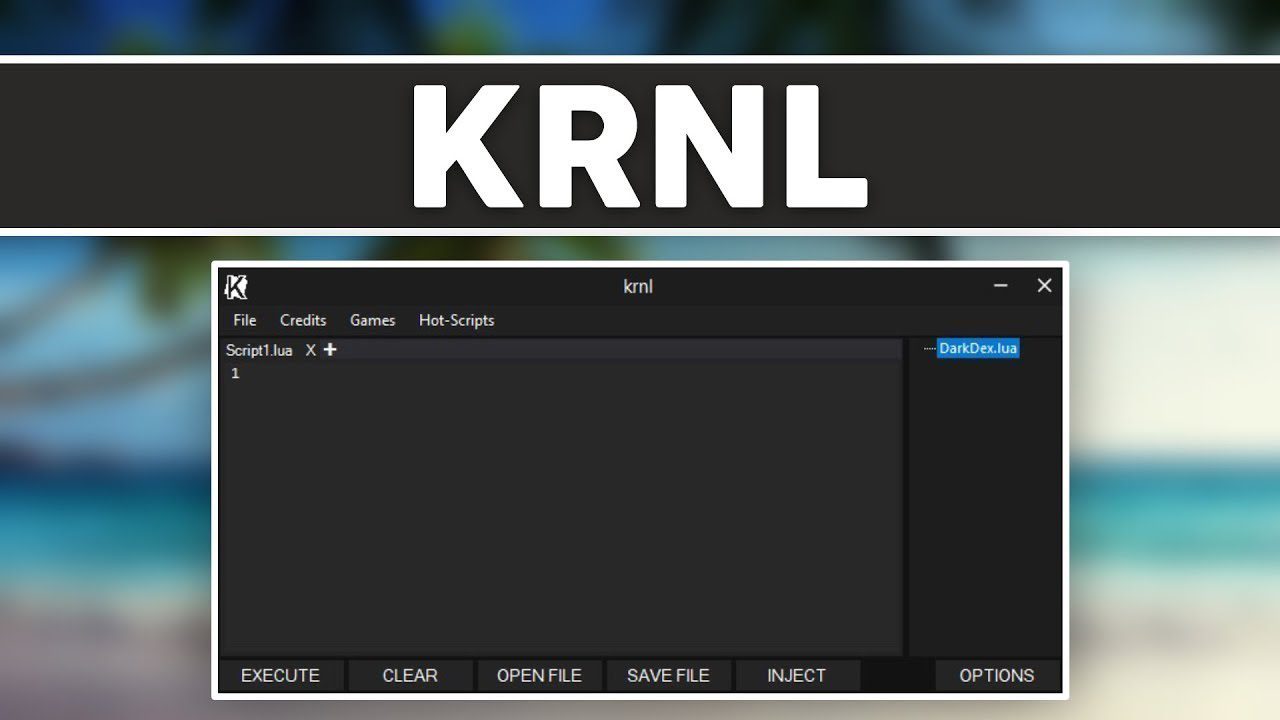The height and width of the screenshot is (720, 1280).
Task: Open the Games menu
Action: click(372, 320)
